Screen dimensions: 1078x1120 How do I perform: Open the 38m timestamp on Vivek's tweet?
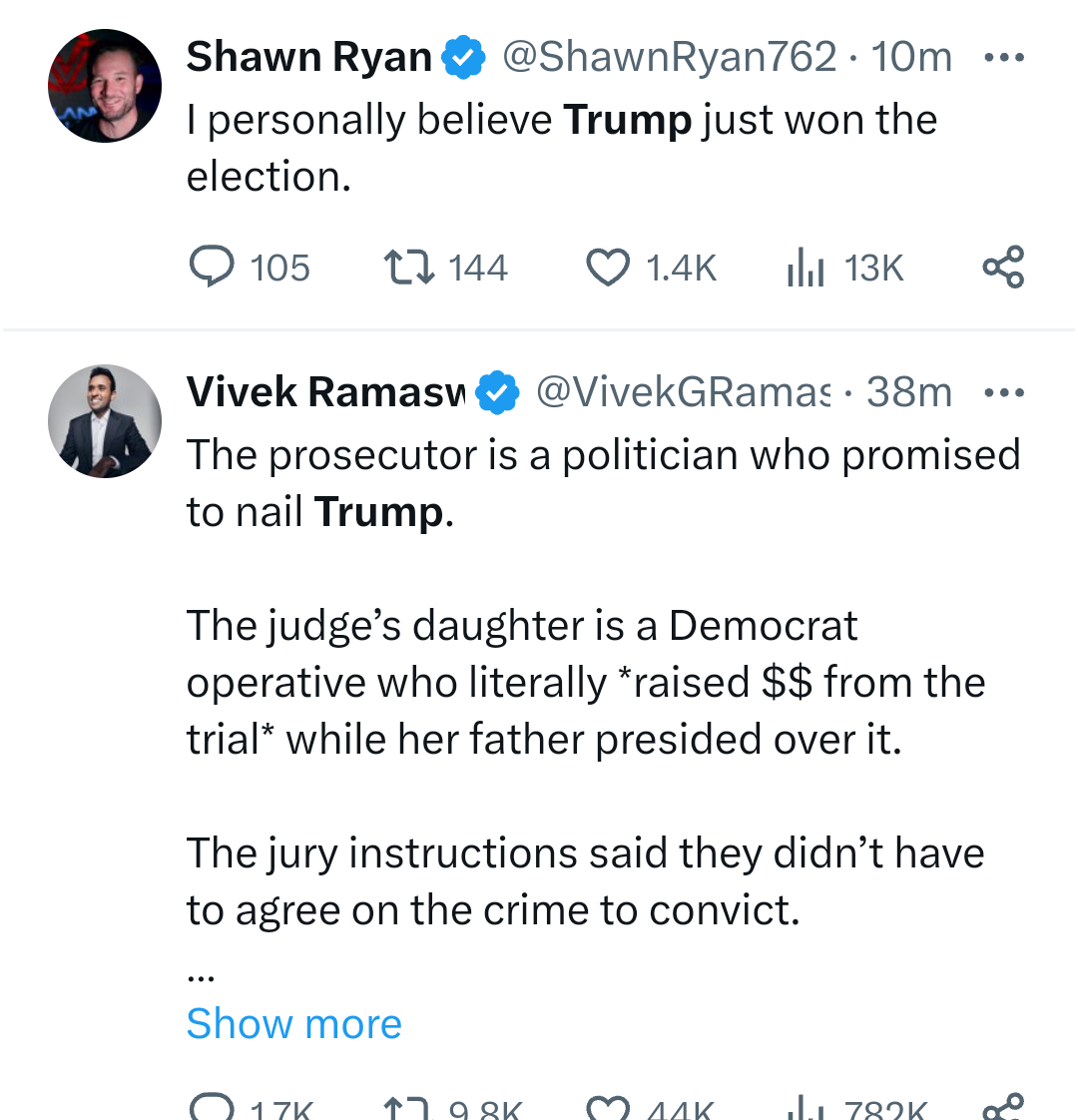click(909, 392)
